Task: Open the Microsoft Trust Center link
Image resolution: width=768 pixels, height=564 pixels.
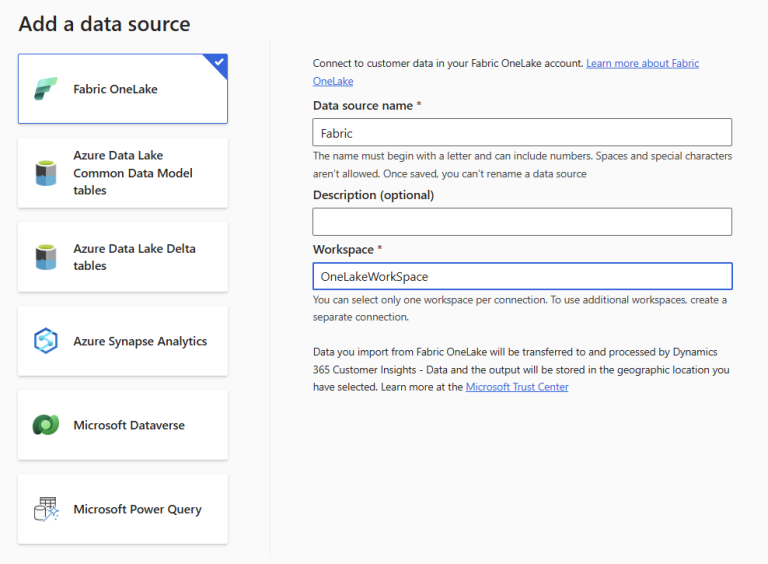Action: [517, 387]
